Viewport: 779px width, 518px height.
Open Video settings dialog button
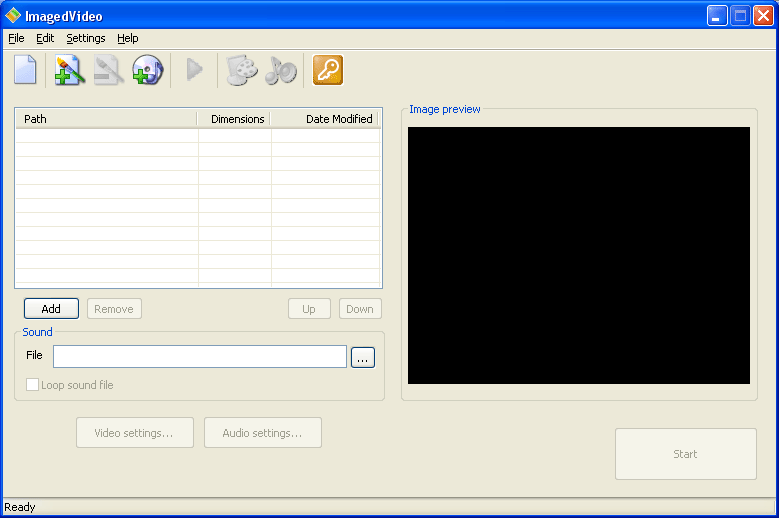coord(135,433)
